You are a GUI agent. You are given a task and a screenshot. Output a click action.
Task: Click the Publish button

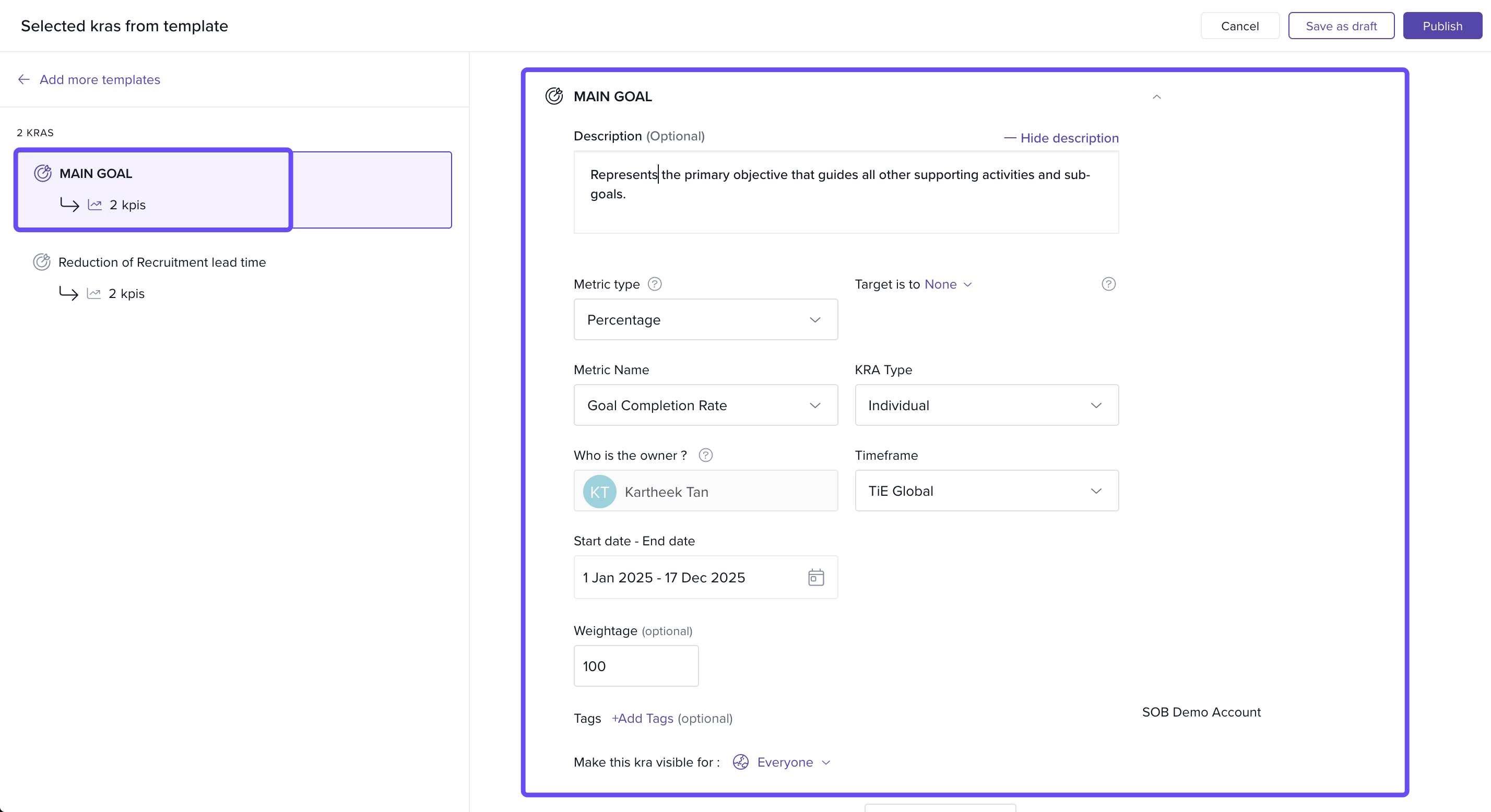(1442, 26)
